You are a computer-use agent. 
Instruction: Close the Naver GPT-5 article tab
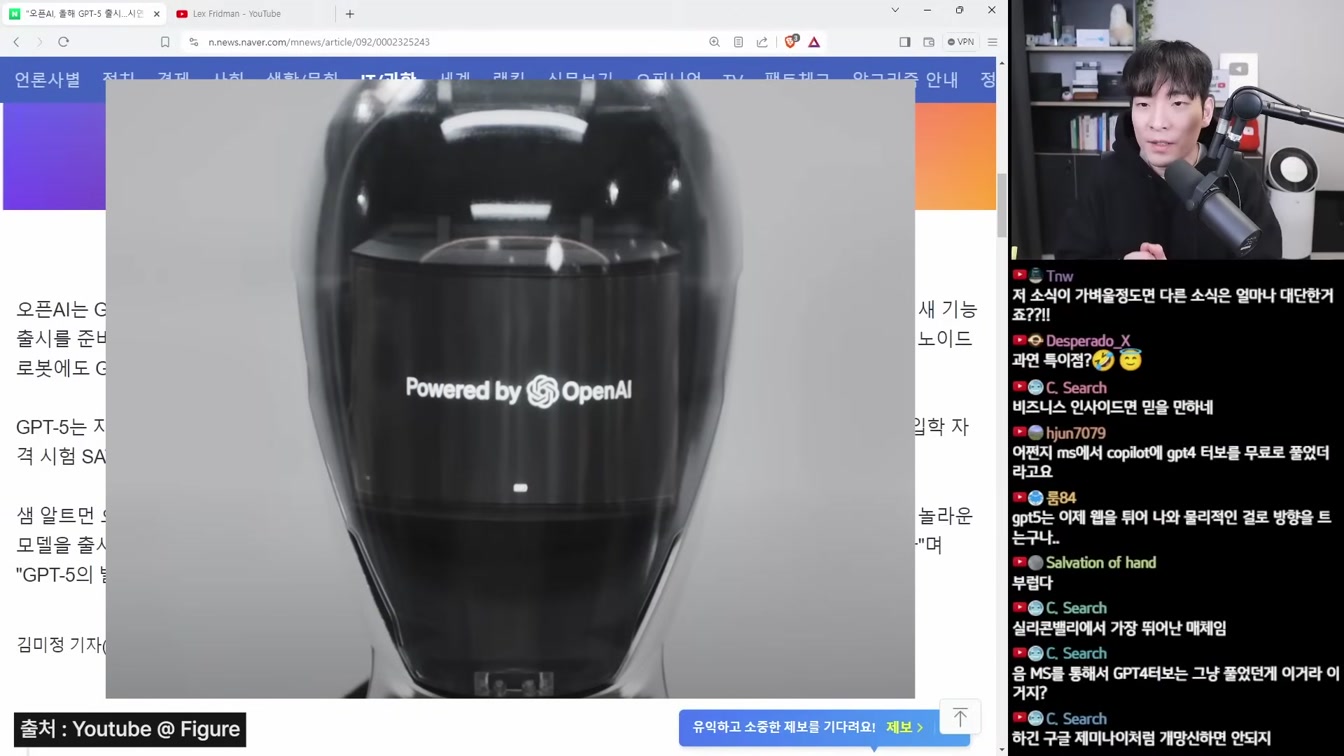point(156,14)
